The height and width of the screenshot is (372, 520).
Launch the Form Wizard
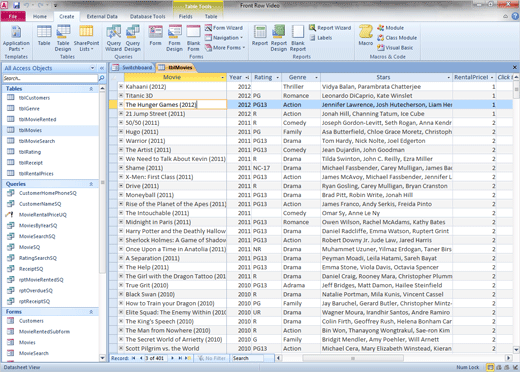tap(224, 28)
